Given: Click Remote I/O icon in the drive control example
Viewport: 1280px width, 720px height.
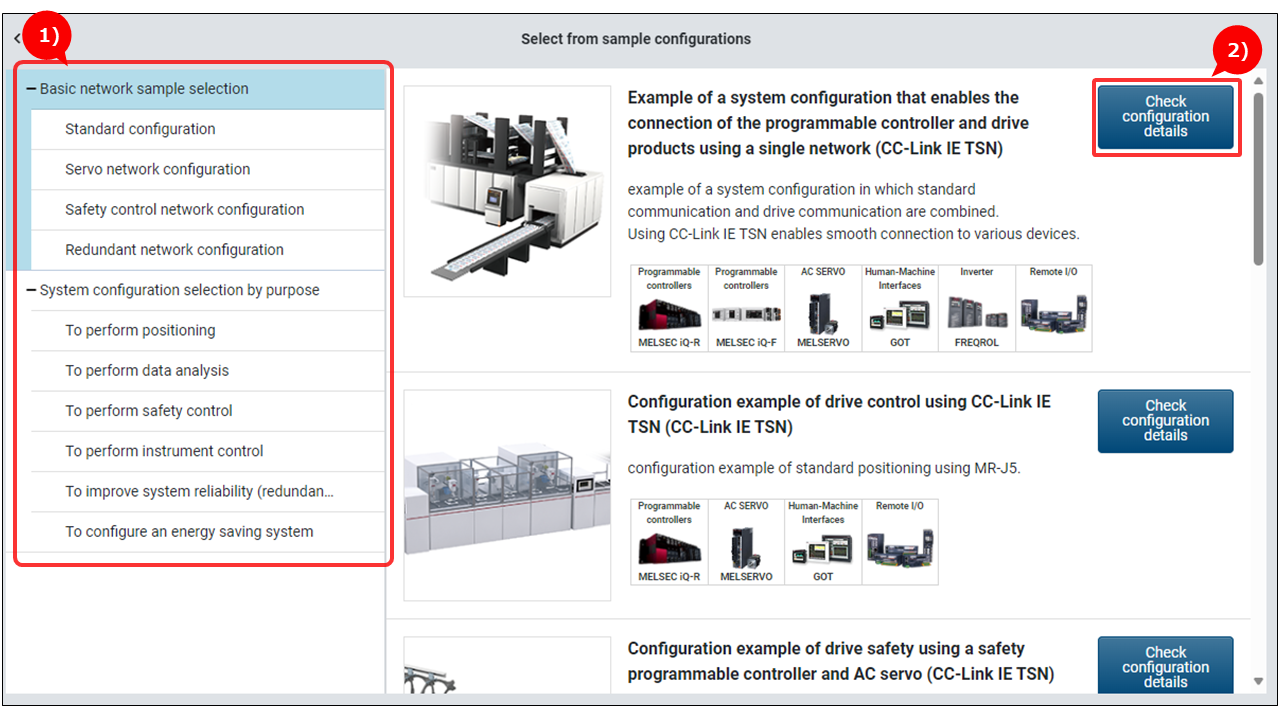Looking at the screenshot, I should coord(900,541).
